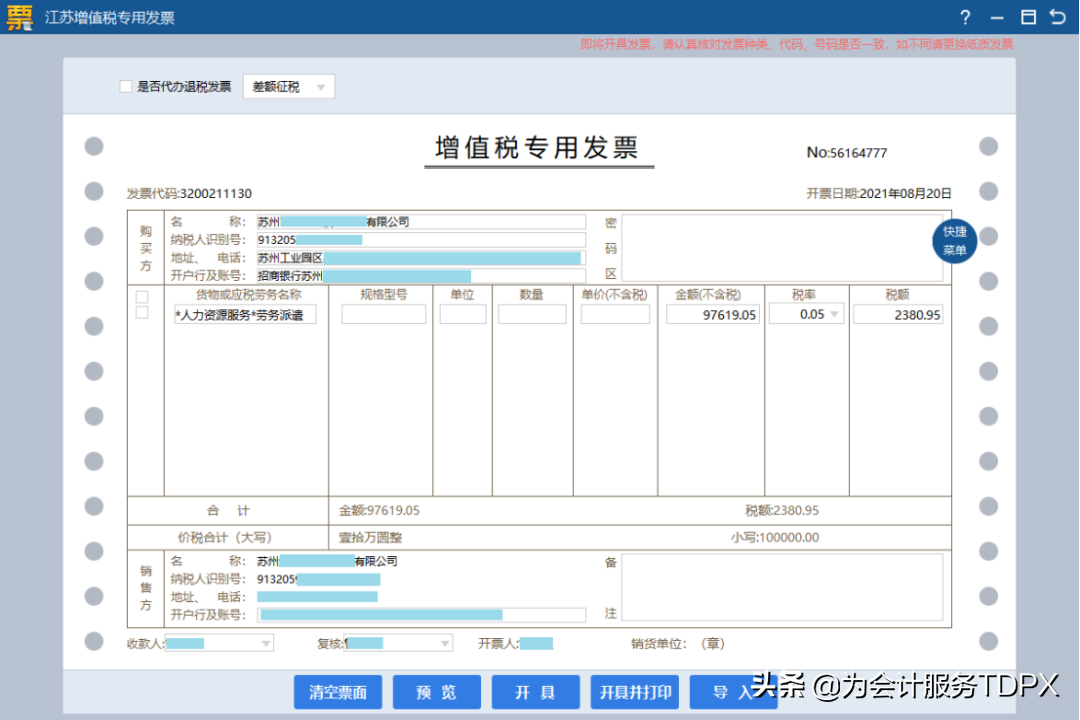Open the 快捷菜单 round quick menu
Viewport: 1080px width, 720px height.
pyautogui.click(x=954, y=241)
